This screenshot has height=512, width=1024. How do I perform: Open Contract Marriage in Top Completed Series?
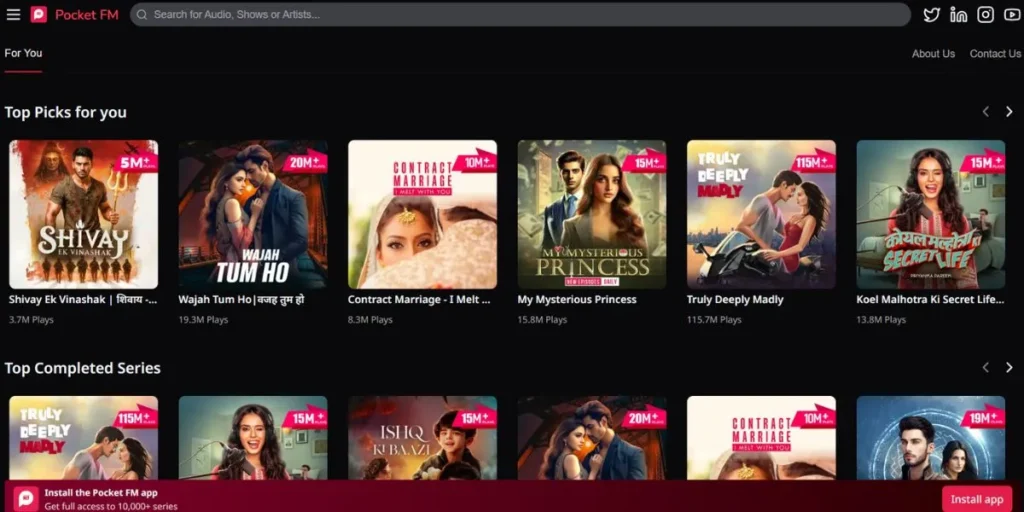761,438
